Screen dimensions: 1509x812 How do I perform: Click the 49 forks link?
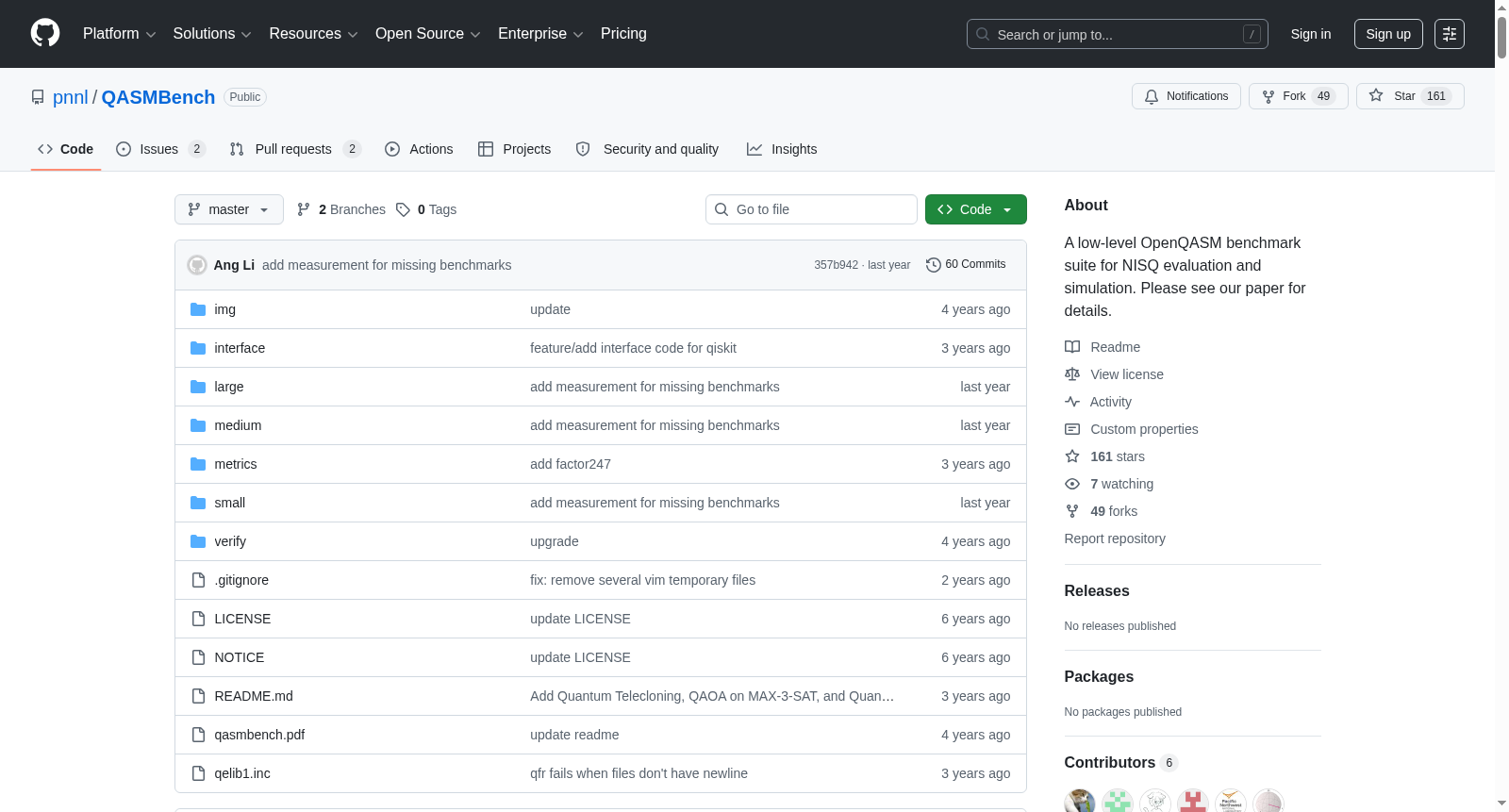1114,511
